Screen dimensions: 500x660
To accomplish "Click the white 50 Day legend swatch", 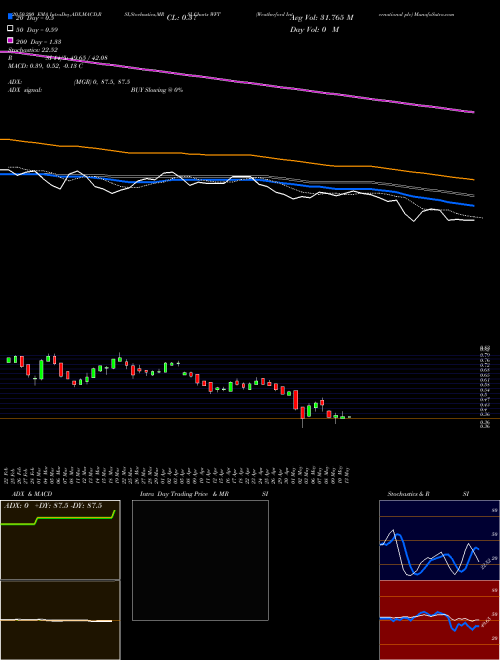I will [x=10, y=29].
